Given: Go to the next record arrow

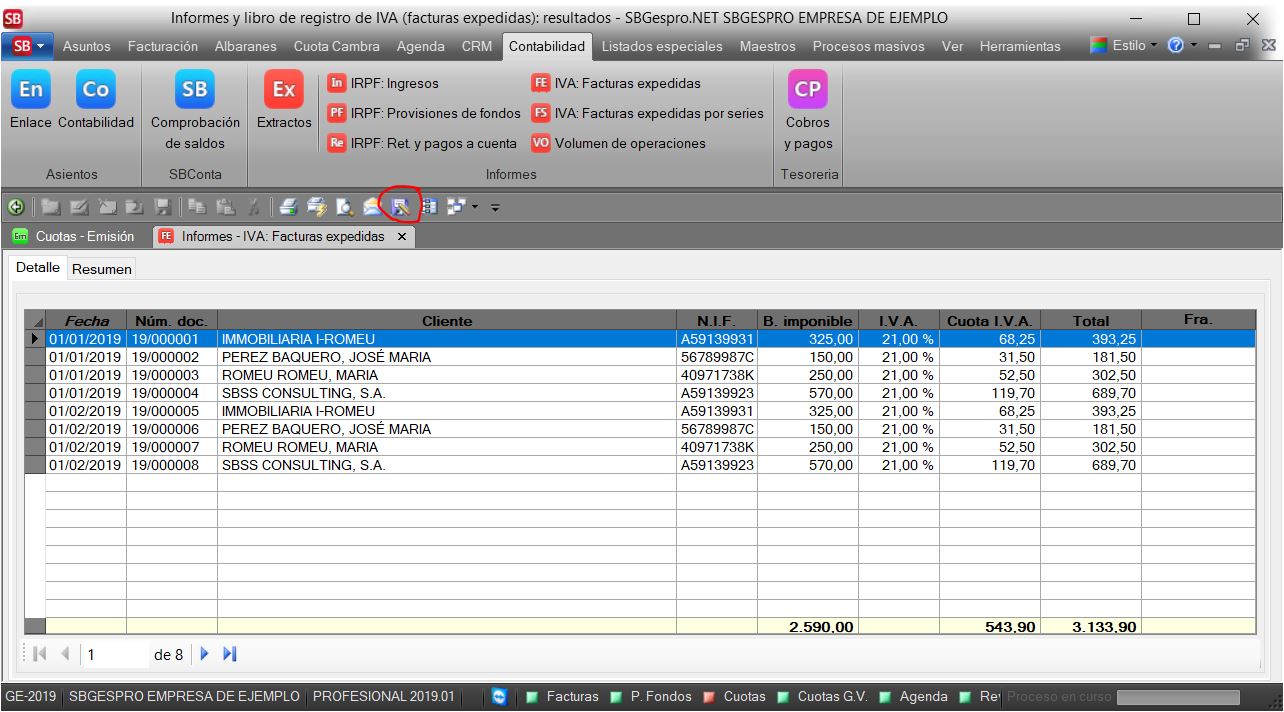Looking at the screenshot, I should (x=205, y=655).
